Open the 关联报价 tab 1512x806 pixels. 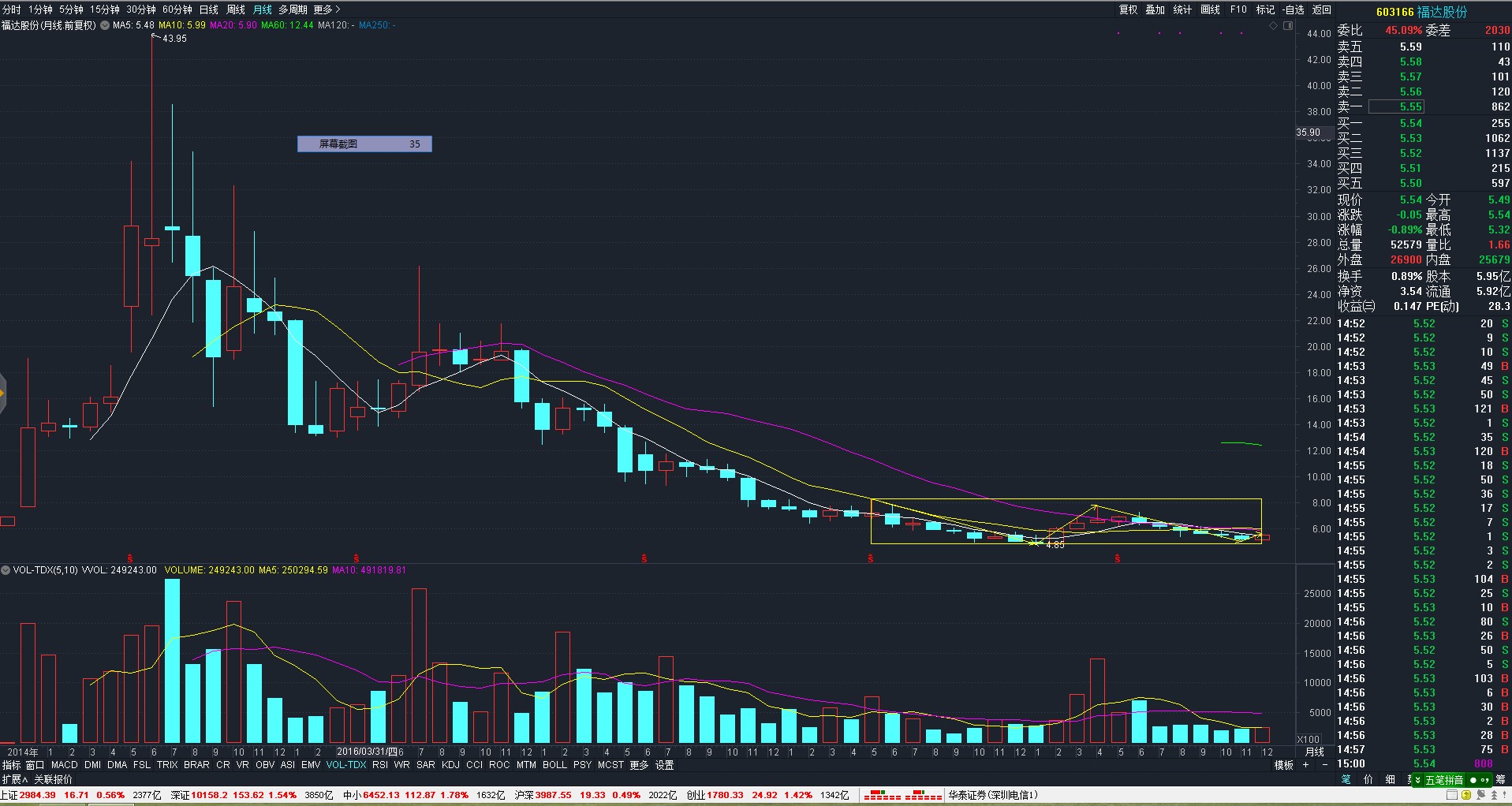(x=53, y=779)
